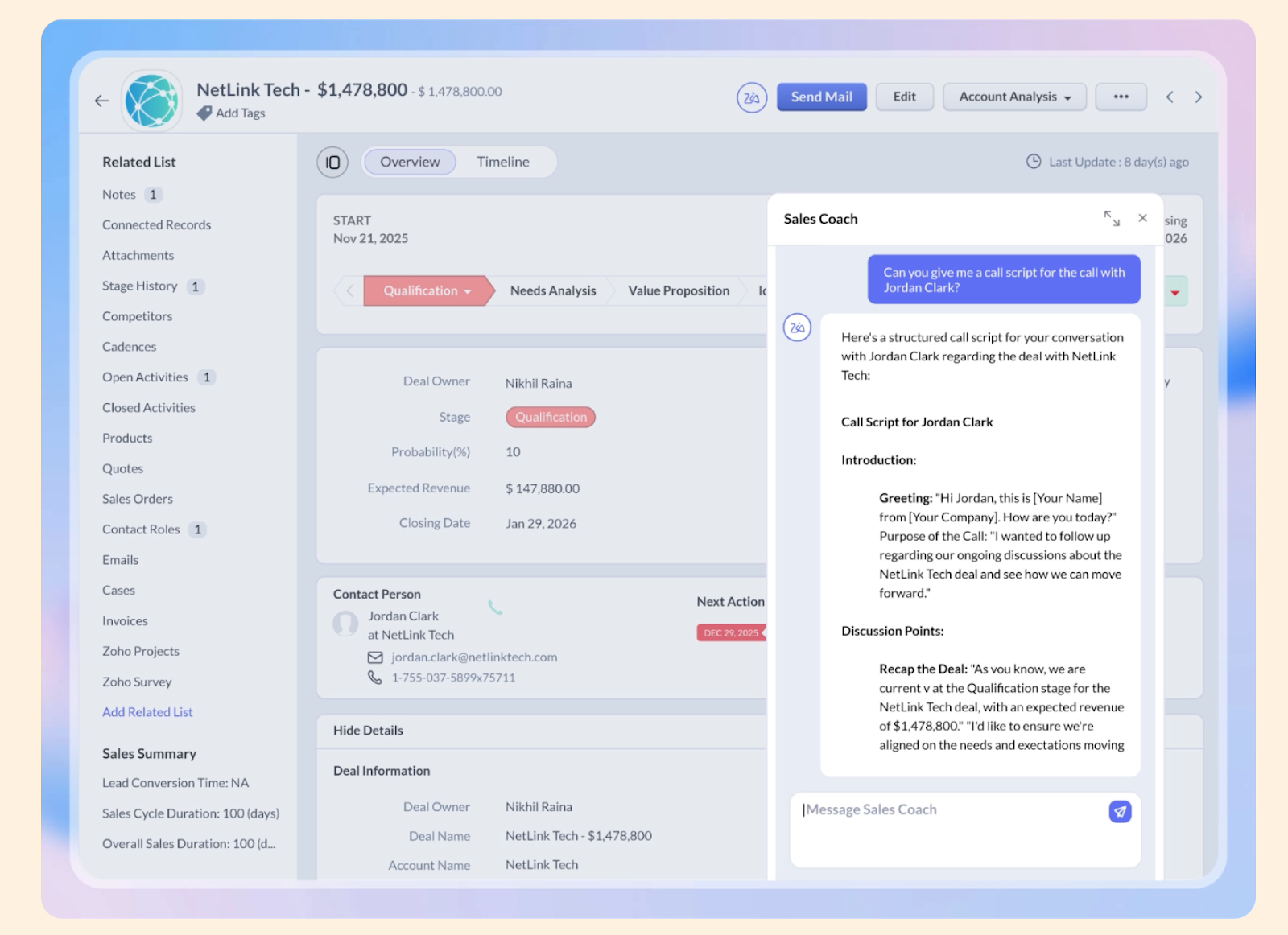
Task: Open Stage History related list
Action: coord(139,286)
